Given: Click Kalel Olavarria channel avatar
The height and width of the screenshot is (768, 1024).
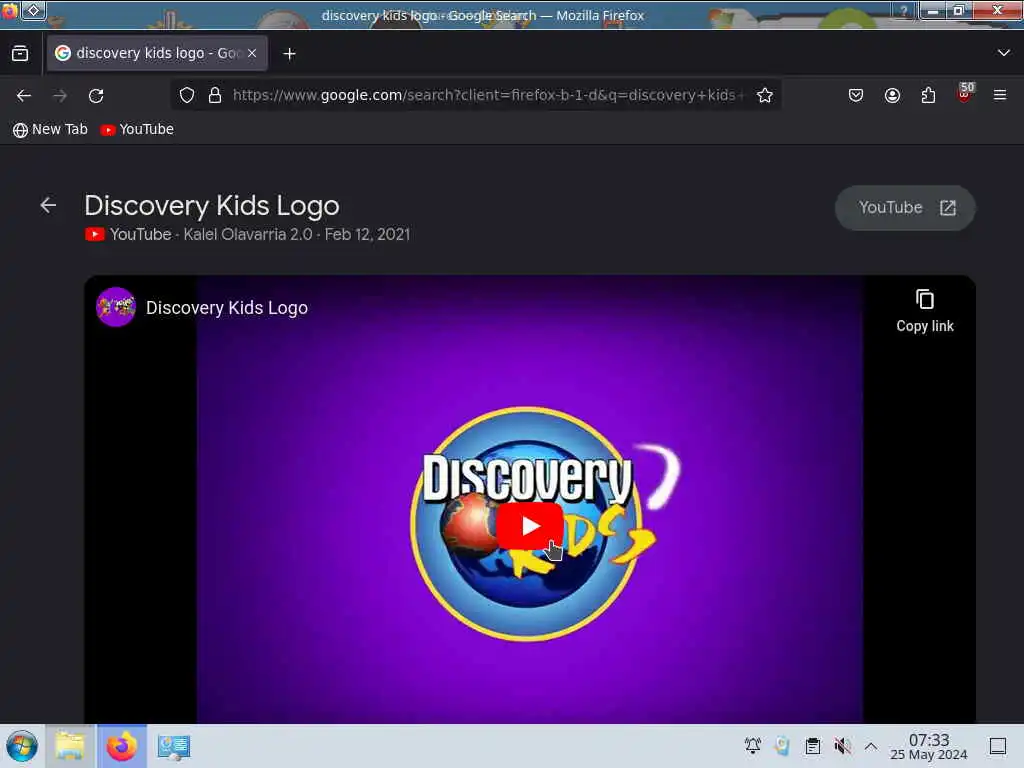Looking at the screenshot, I should click(116, 307).
